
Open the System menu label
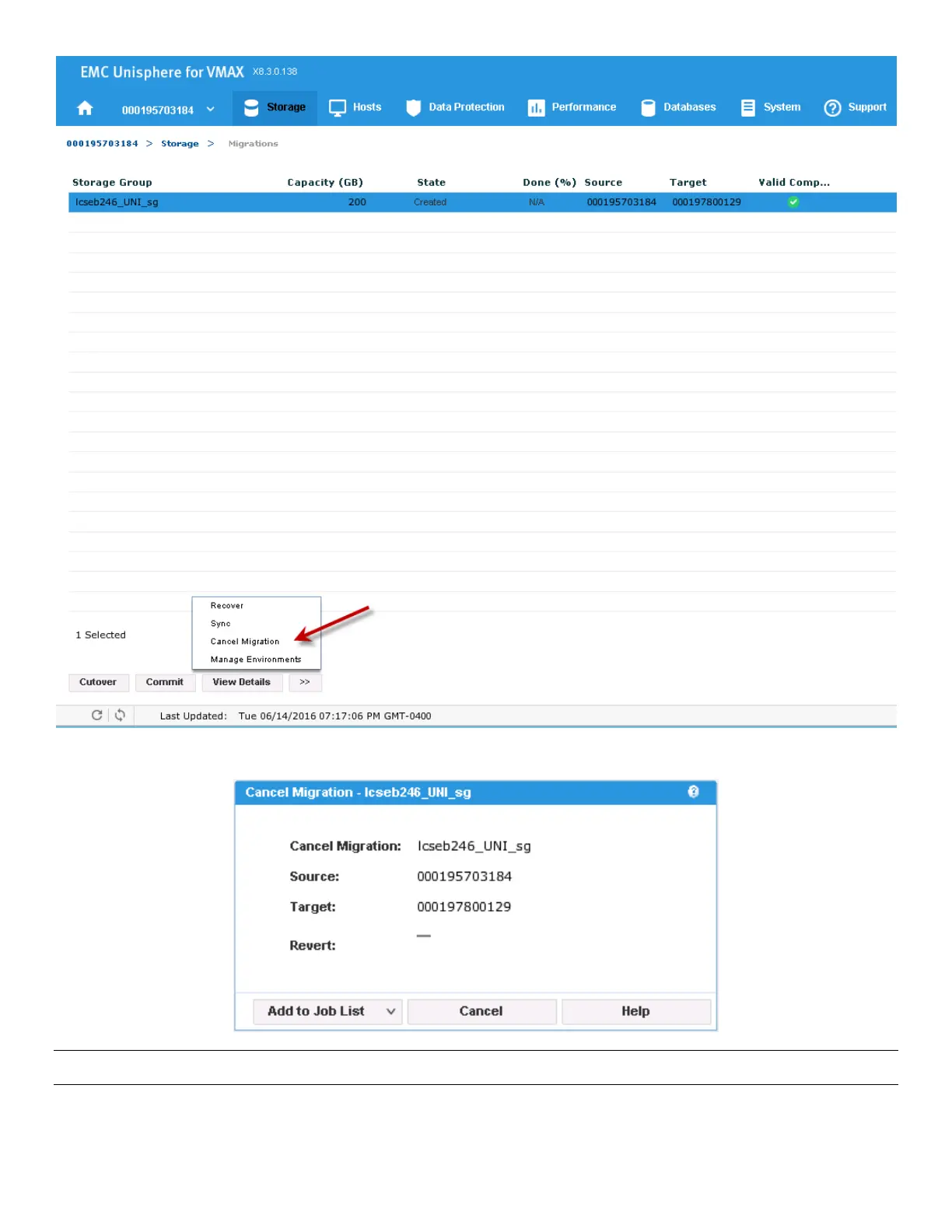[782, 107]
